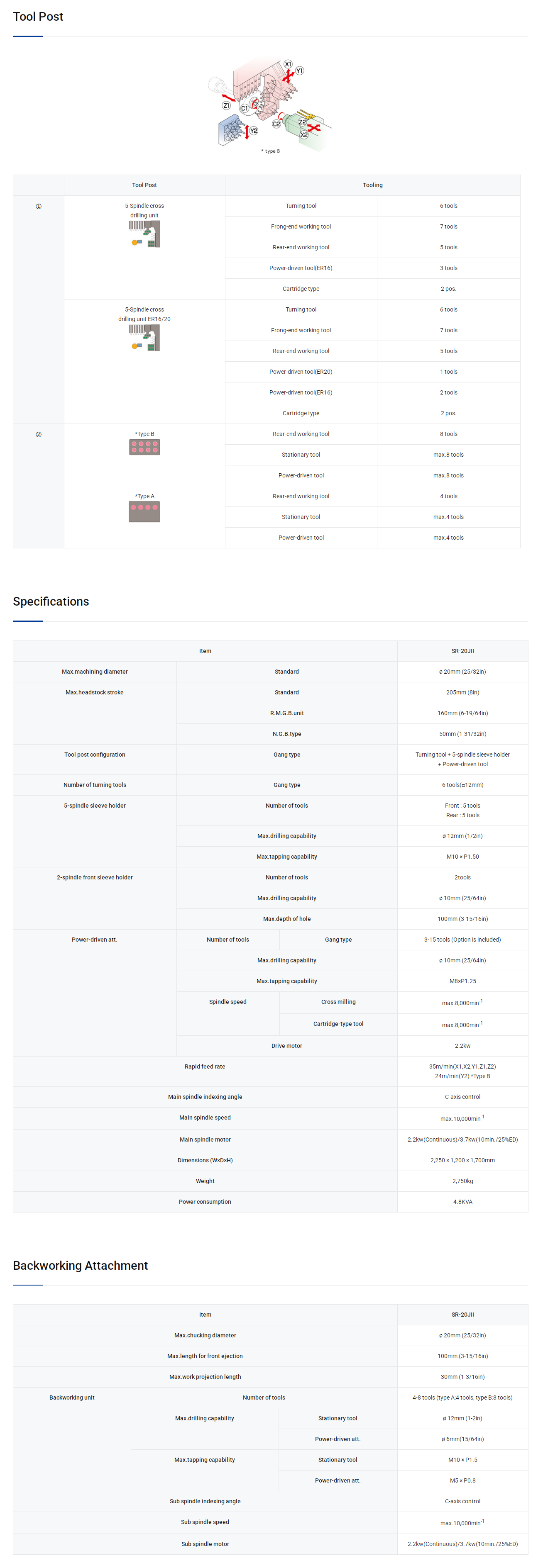This screenshot has height=1568, width=543.
Task: Click the Backworking unit row label
Action: tap(72, 1397)
